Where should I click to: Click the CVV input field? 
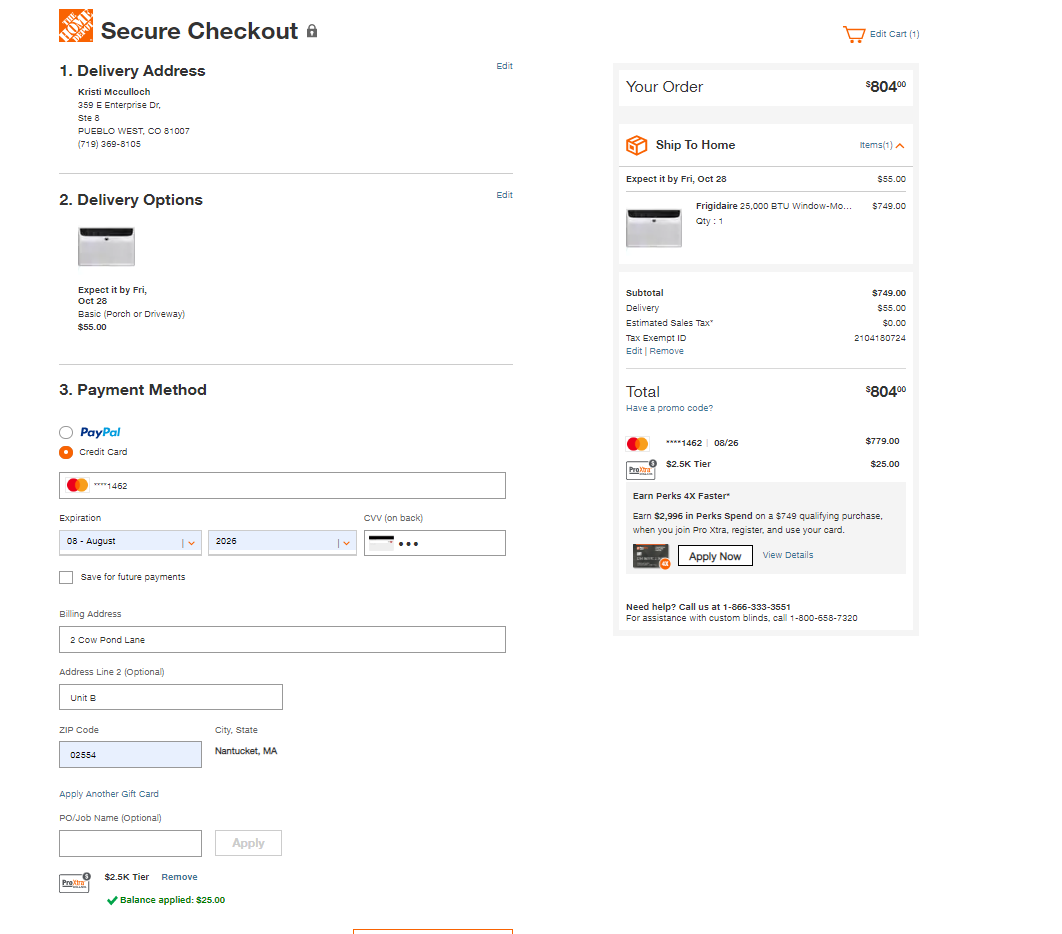point(435,543)
